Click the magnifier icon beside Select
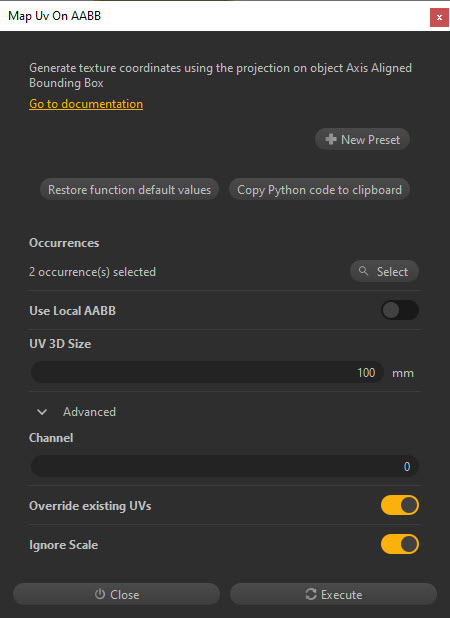The width and height of the screenshot is (450, 618). point(363,271)
